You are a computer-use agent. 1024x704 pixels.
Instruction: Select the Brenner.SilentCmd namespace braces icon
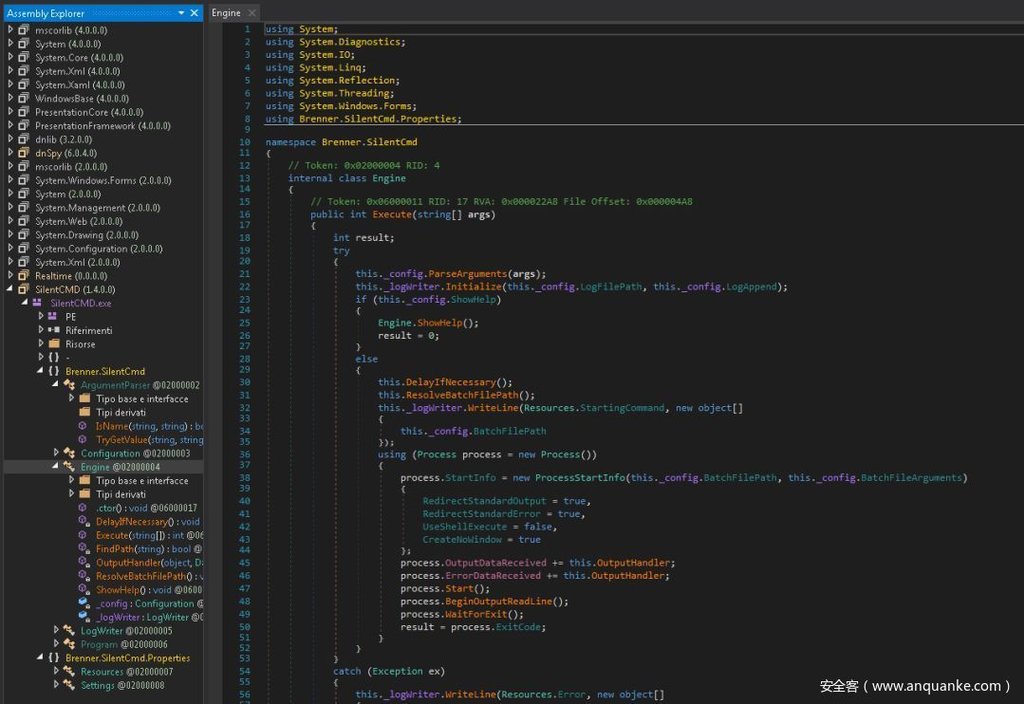[53, 371]
